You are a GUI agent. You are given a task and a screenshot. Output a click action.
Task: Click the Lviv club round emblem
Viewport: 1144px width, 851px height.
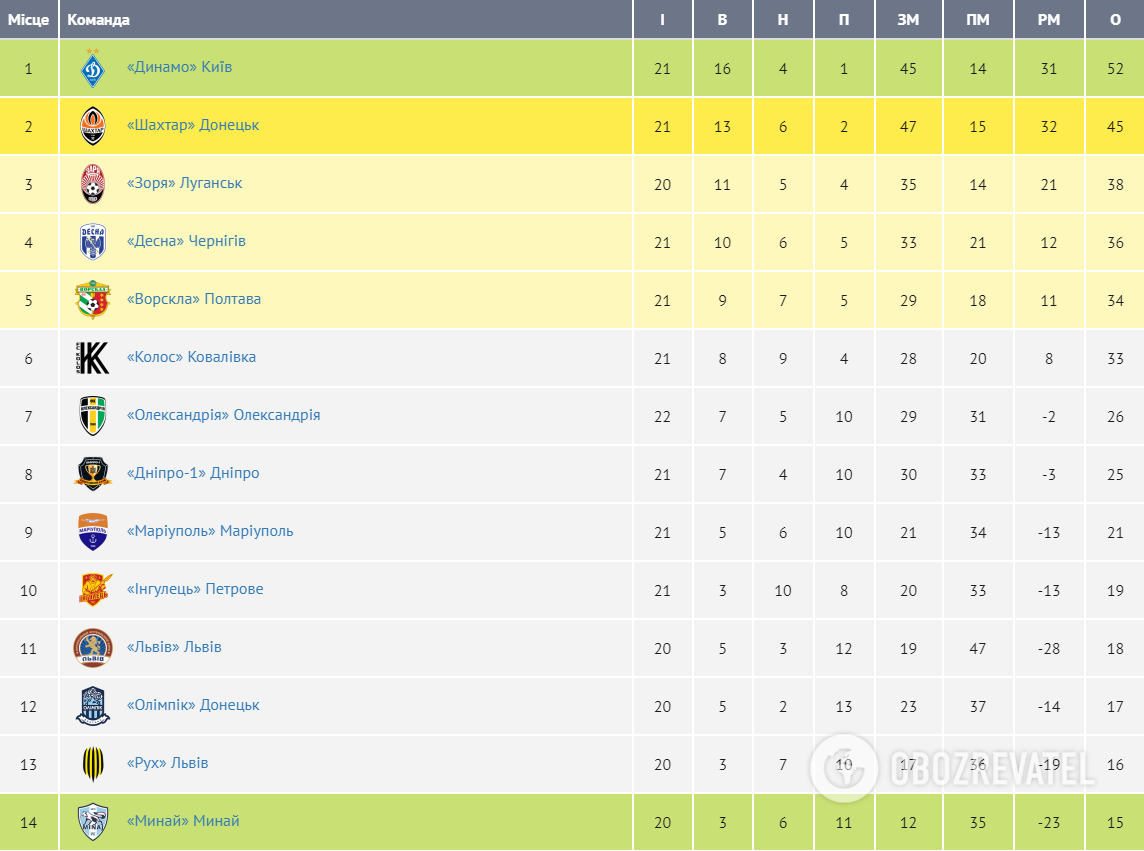click(93, 648)
